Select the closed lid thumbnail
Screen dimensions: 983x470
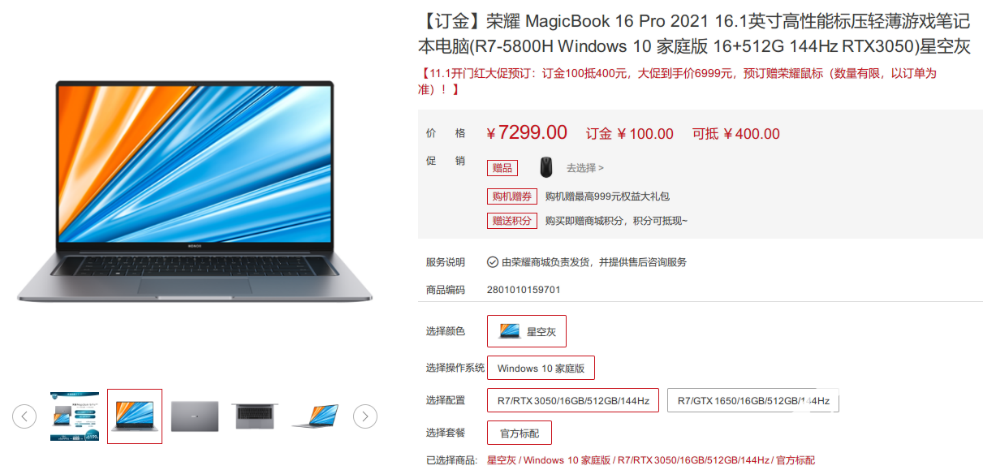195,416
